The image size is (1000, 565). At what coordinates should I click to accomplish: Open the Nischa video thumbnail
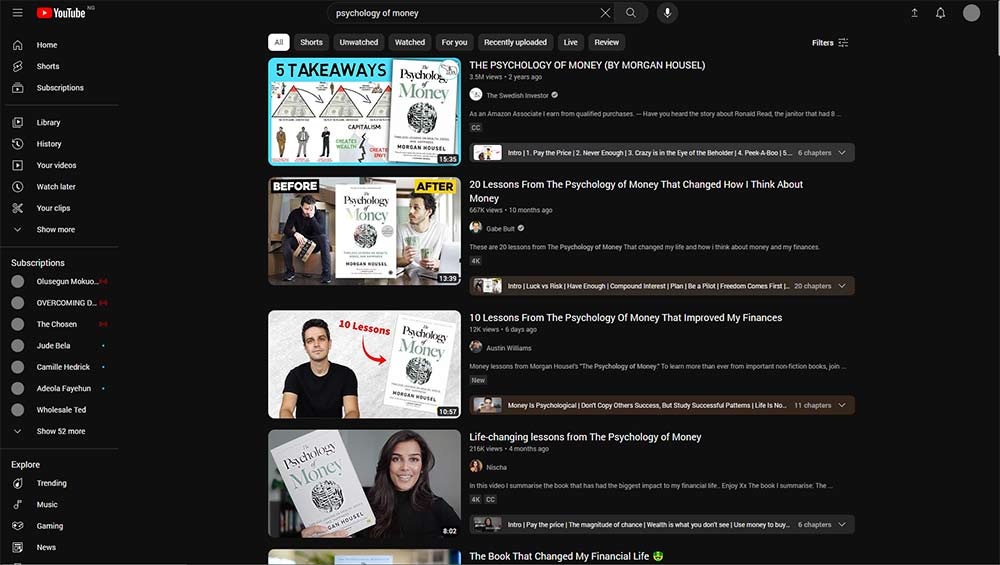364,483
